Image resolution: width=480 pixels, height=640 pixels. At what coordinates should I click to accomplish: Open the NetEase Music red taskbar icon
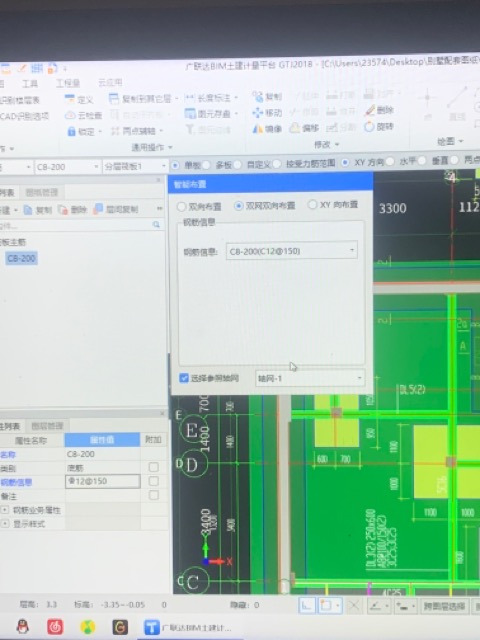(x=55, y=627)
